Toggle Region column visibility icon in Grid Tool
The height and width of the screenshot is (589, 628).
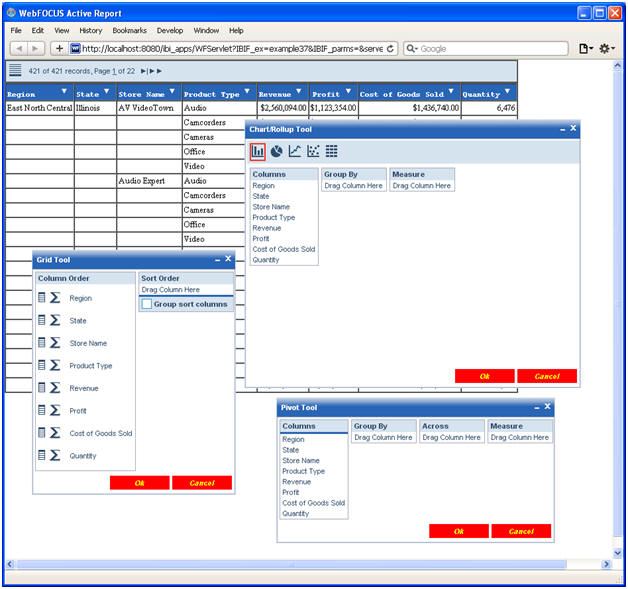click(42, 297)
